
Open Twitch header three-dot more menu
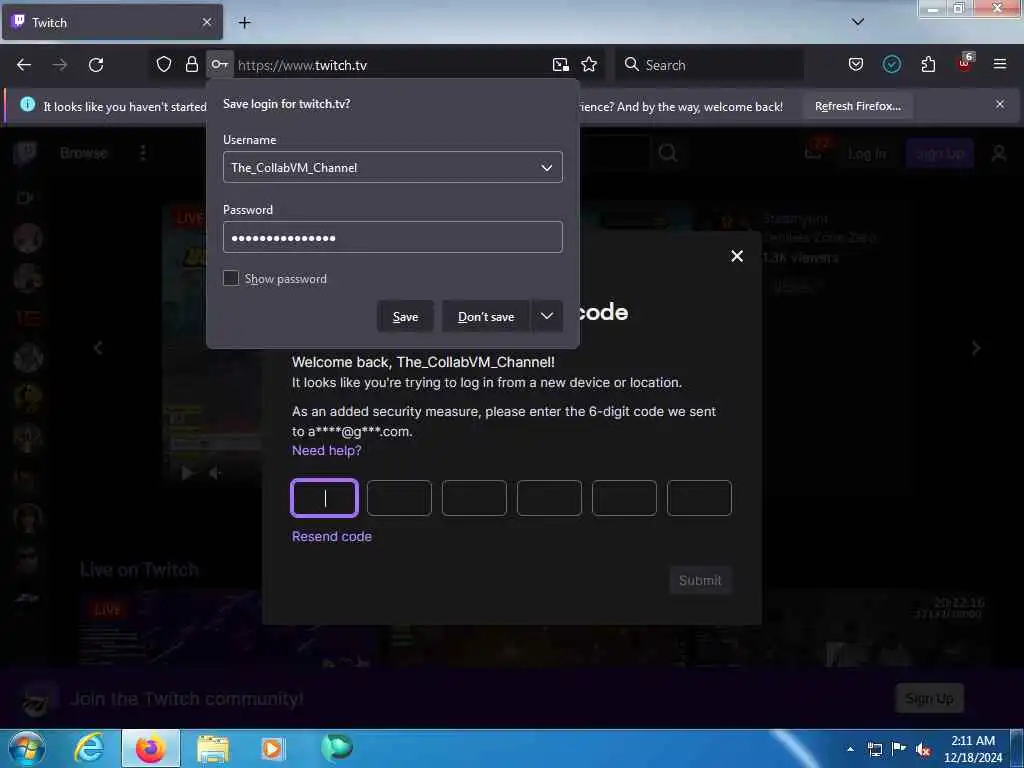pyautogui.click(x=142, y=153)
